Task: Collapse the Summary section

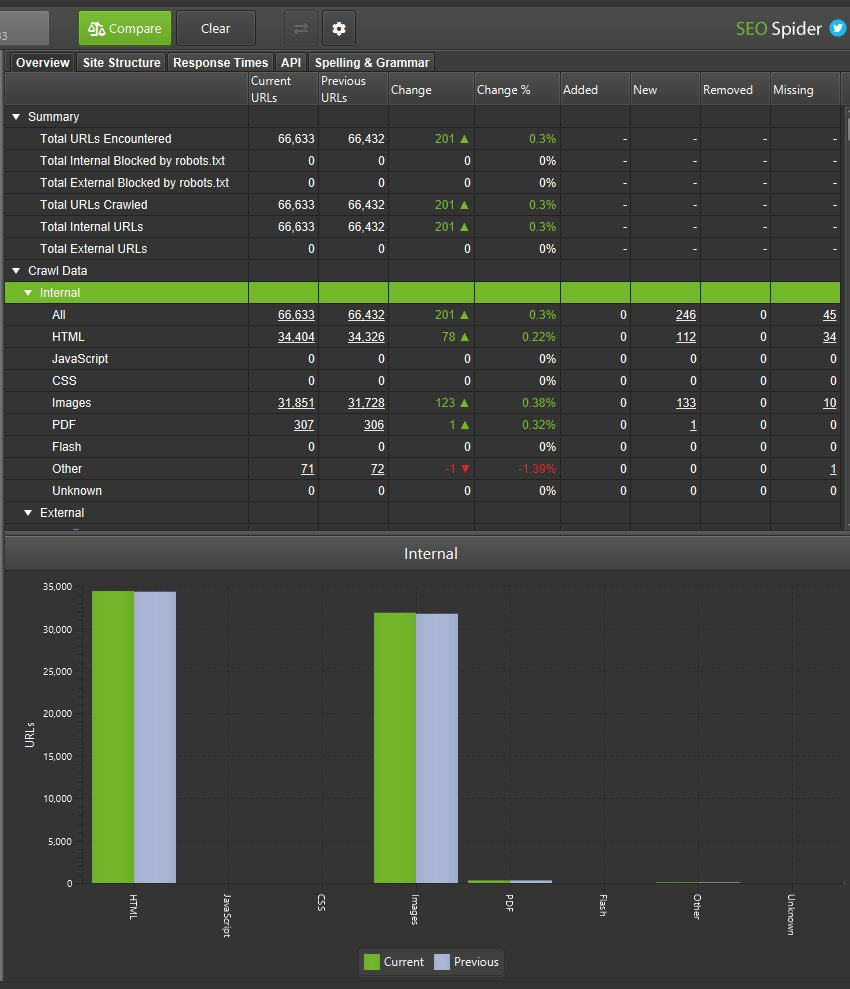Action: coord(16,117)
